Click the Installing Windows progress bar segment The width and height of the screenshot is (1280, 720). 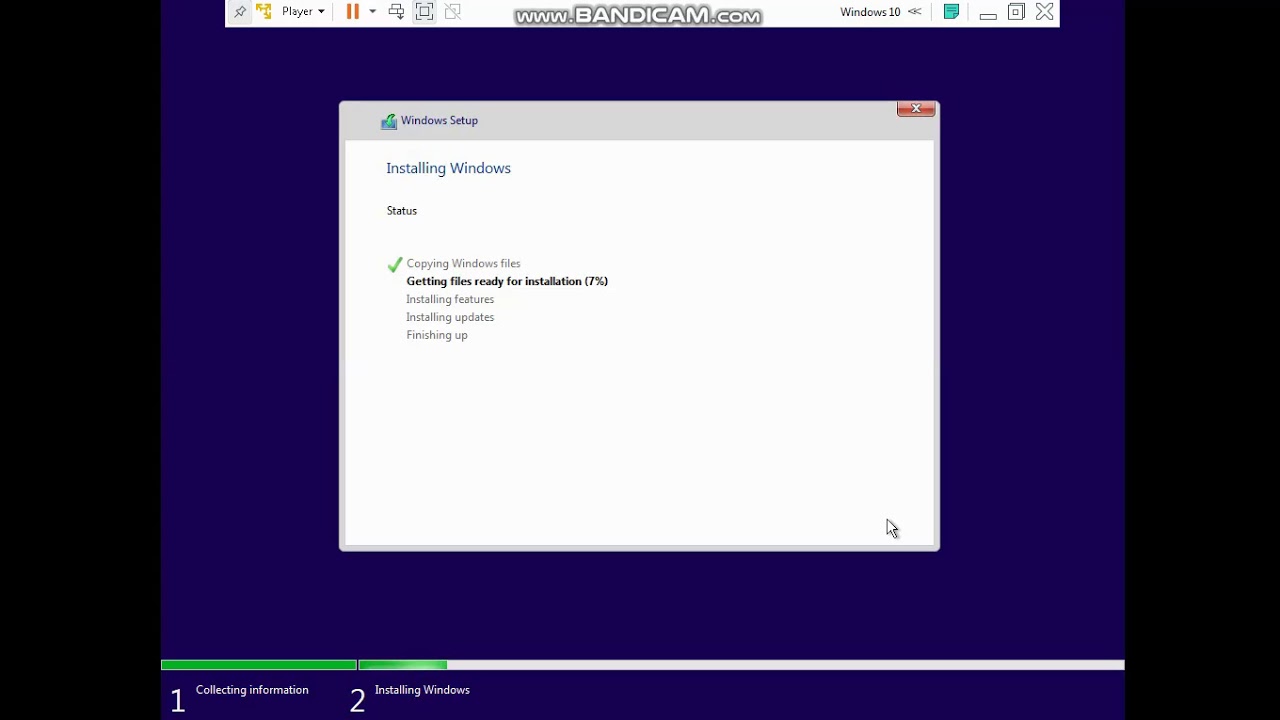[741, 665]
